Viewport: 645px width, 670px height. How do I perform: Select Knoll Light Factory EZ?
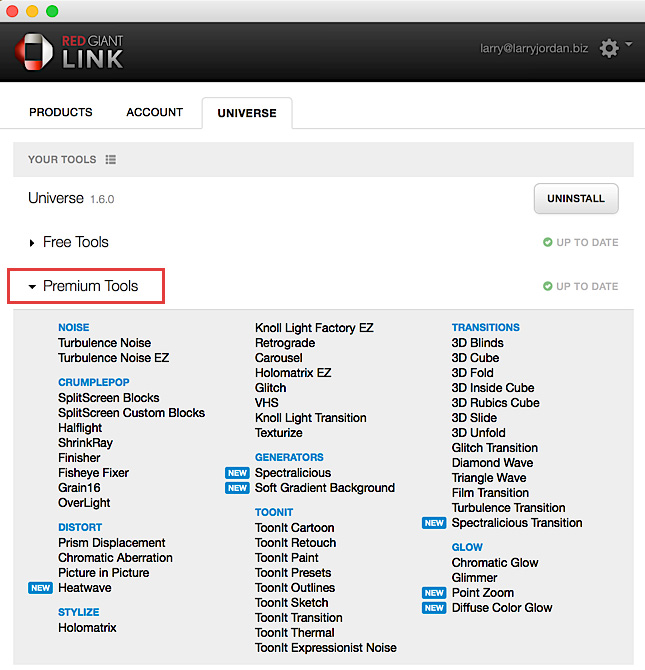tap(314, 328)
